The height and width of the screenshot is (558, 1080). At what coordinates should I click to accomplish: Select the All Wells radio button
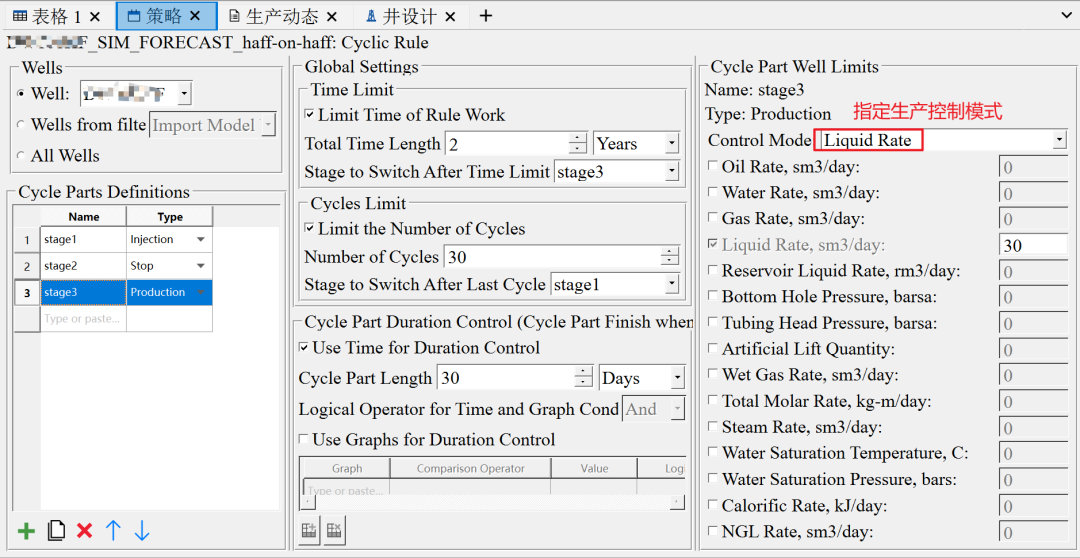point(22,156)
